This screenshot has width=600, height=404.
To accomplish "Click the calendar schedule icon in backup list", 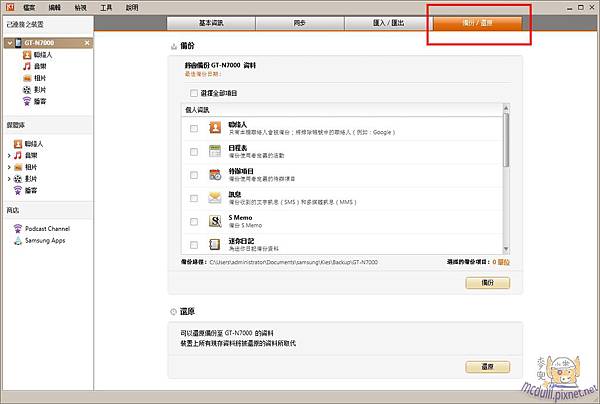I will coord(215,151).
